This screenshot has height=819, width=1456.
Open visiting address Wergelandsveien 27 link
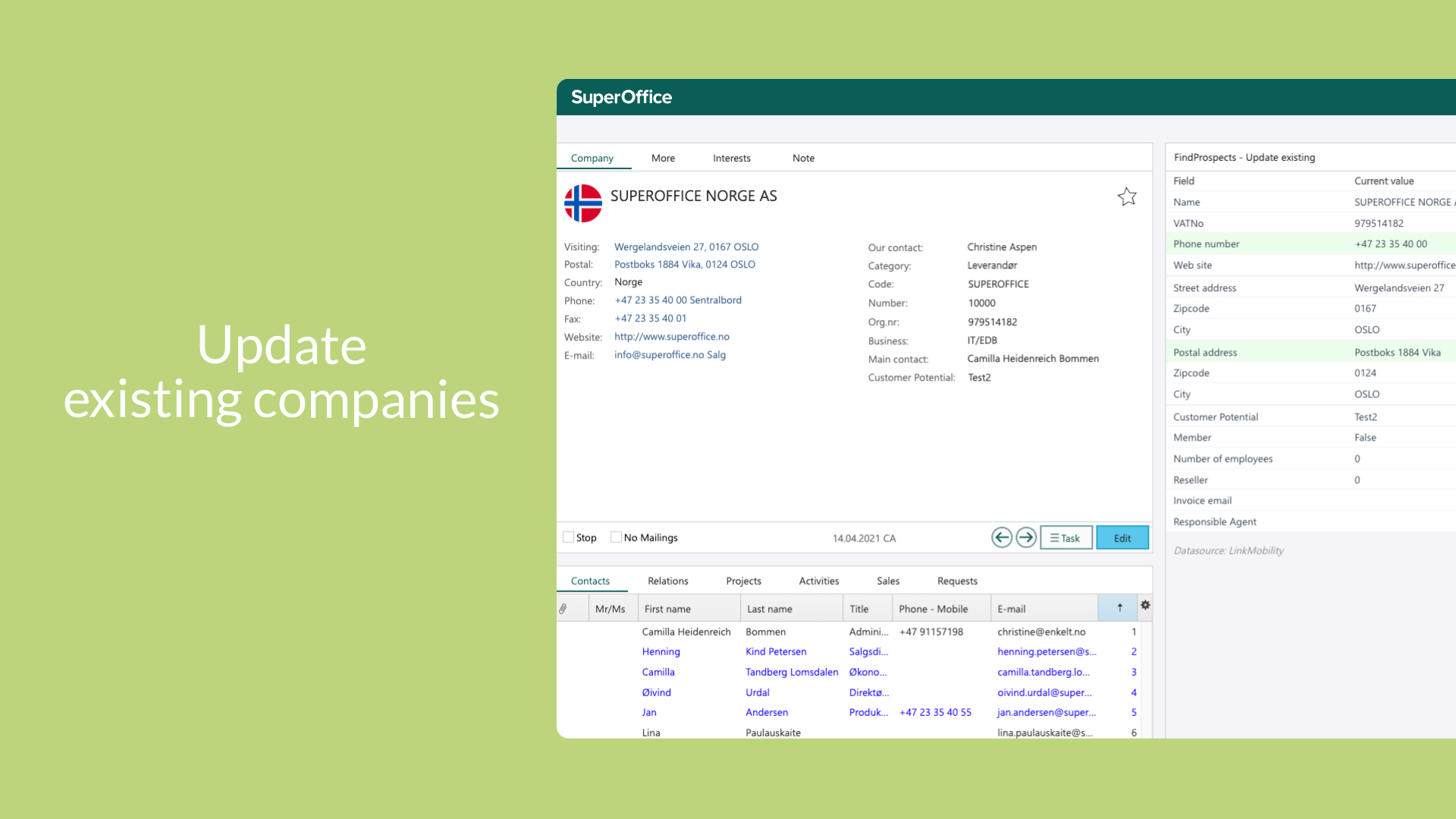686,247
